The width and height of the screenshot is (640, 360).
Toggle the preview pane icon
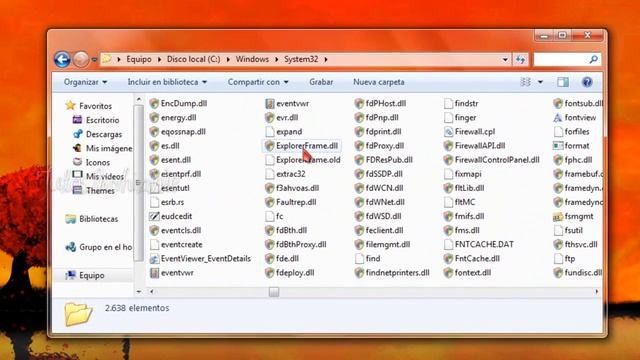tap(563, 82)
